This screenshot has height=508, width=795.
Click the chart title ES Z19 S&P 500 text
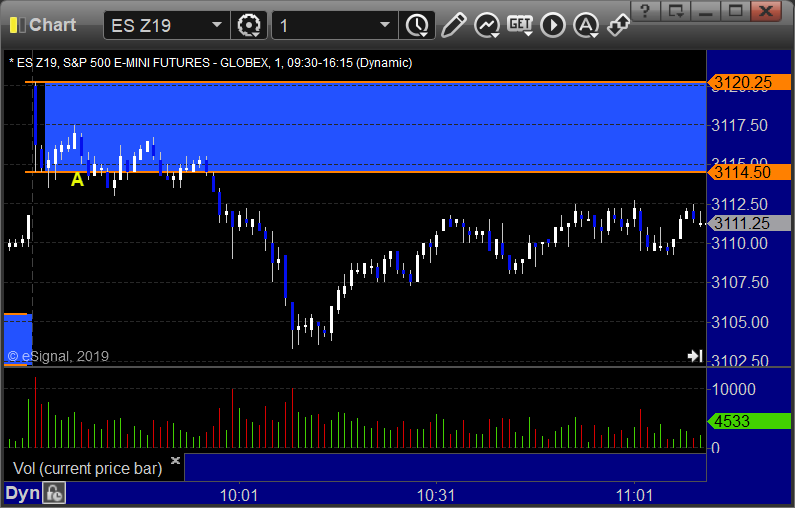pos(211,63)
